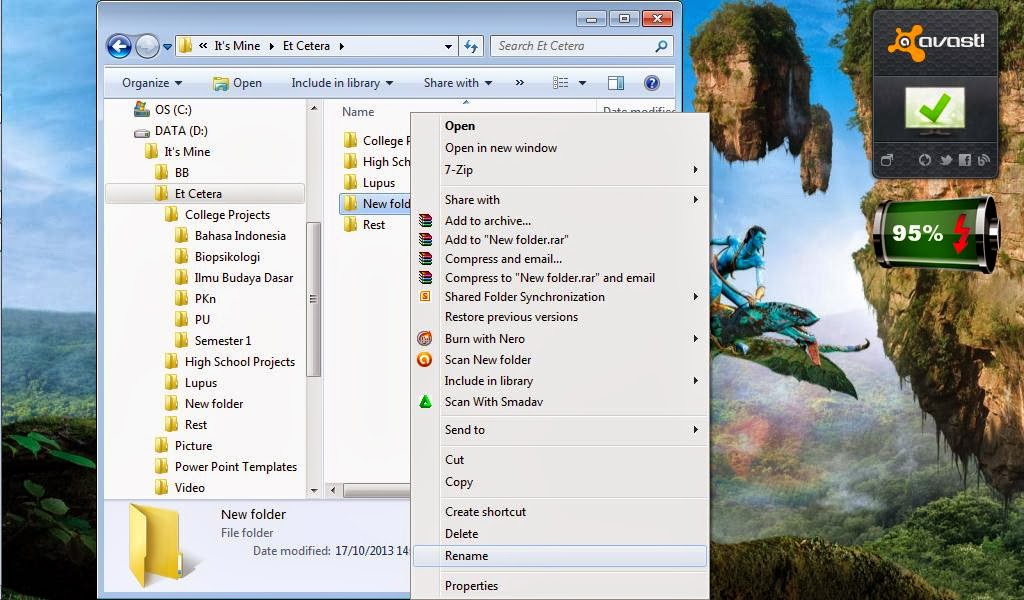Screen dimensions: 1024x600
Task: Click Shared Folder Synchronization orange icon
Action: (x=425, y=296)
